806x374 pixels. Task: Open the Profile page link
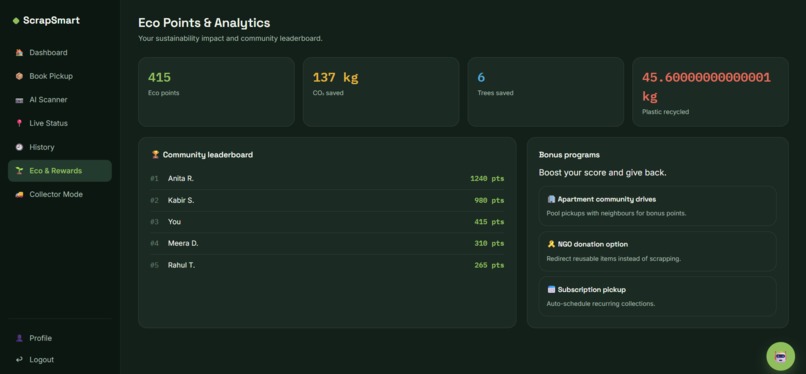click(60, 338)
